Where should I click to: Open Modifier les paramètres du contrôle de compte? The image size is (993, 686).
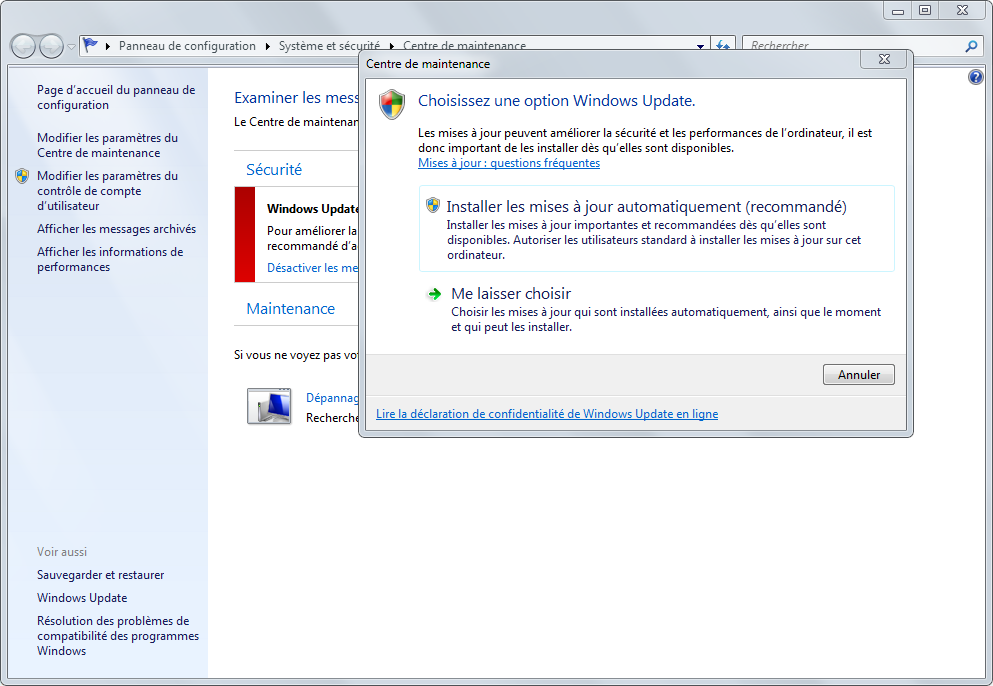tap(107, 191)
